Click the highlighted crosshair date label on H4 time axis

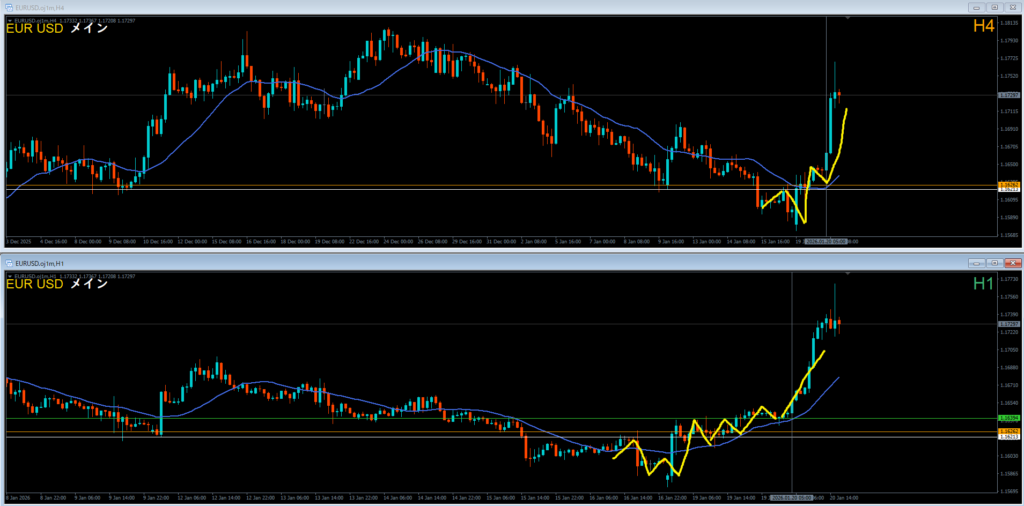tap(826, 241)
